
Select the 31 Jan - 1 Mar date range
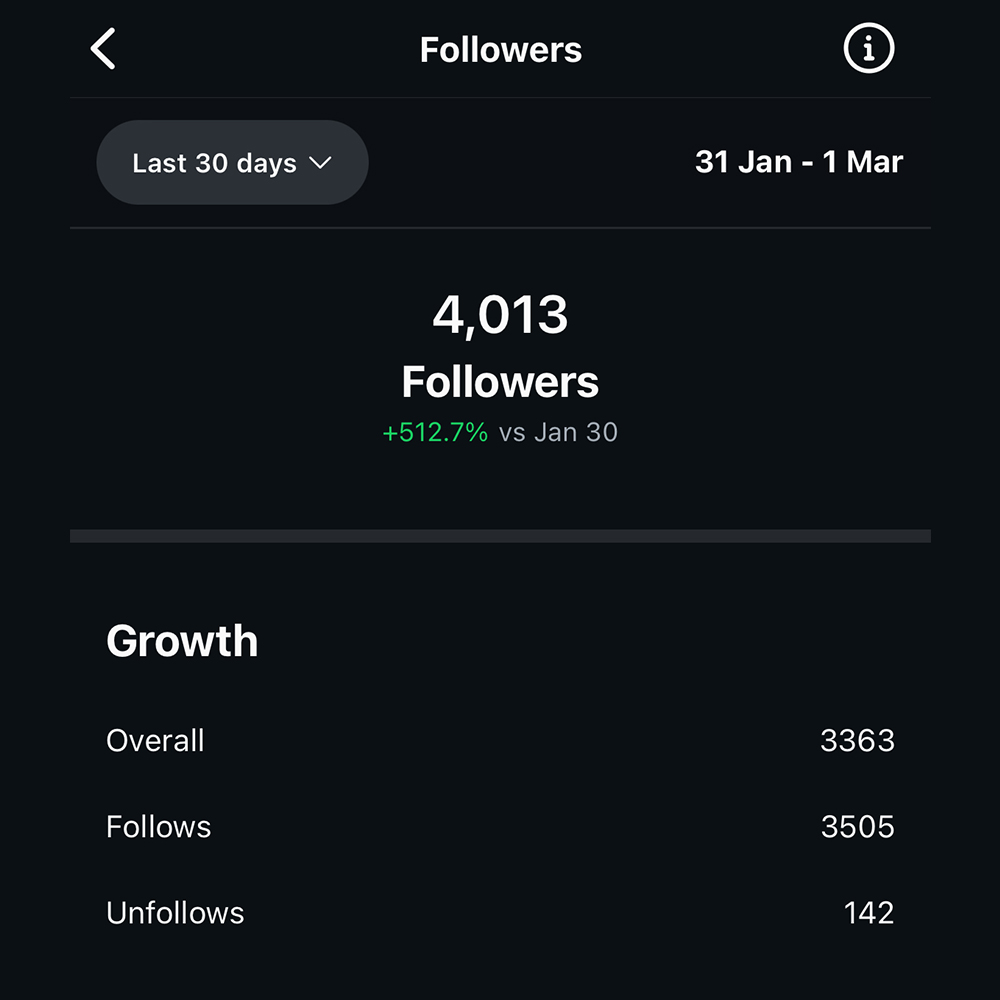tap(798, 162)
